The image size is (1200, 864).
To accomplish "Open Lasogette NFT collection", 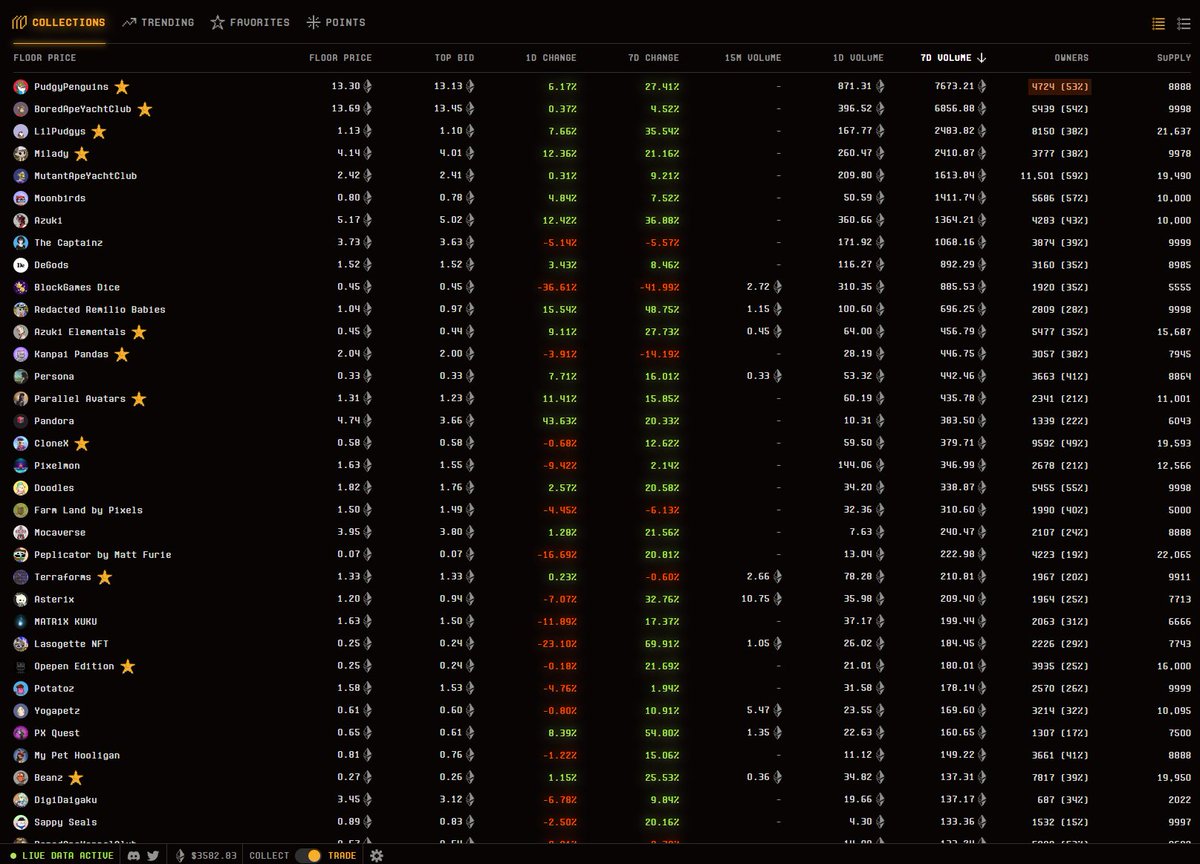I will 71,644.
